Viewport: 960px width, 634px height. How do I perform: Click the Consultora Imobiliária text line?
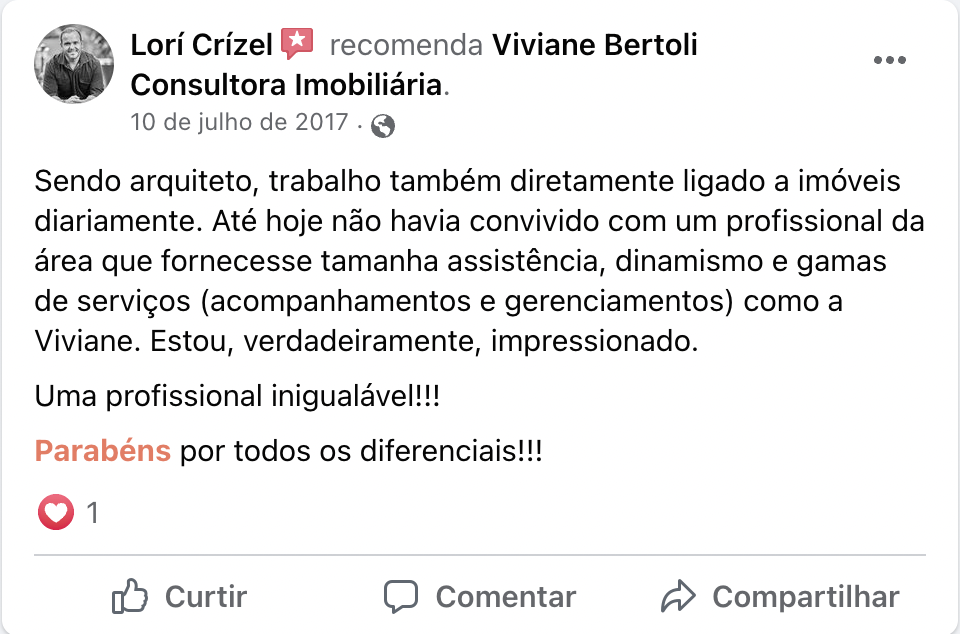point(286,85)
